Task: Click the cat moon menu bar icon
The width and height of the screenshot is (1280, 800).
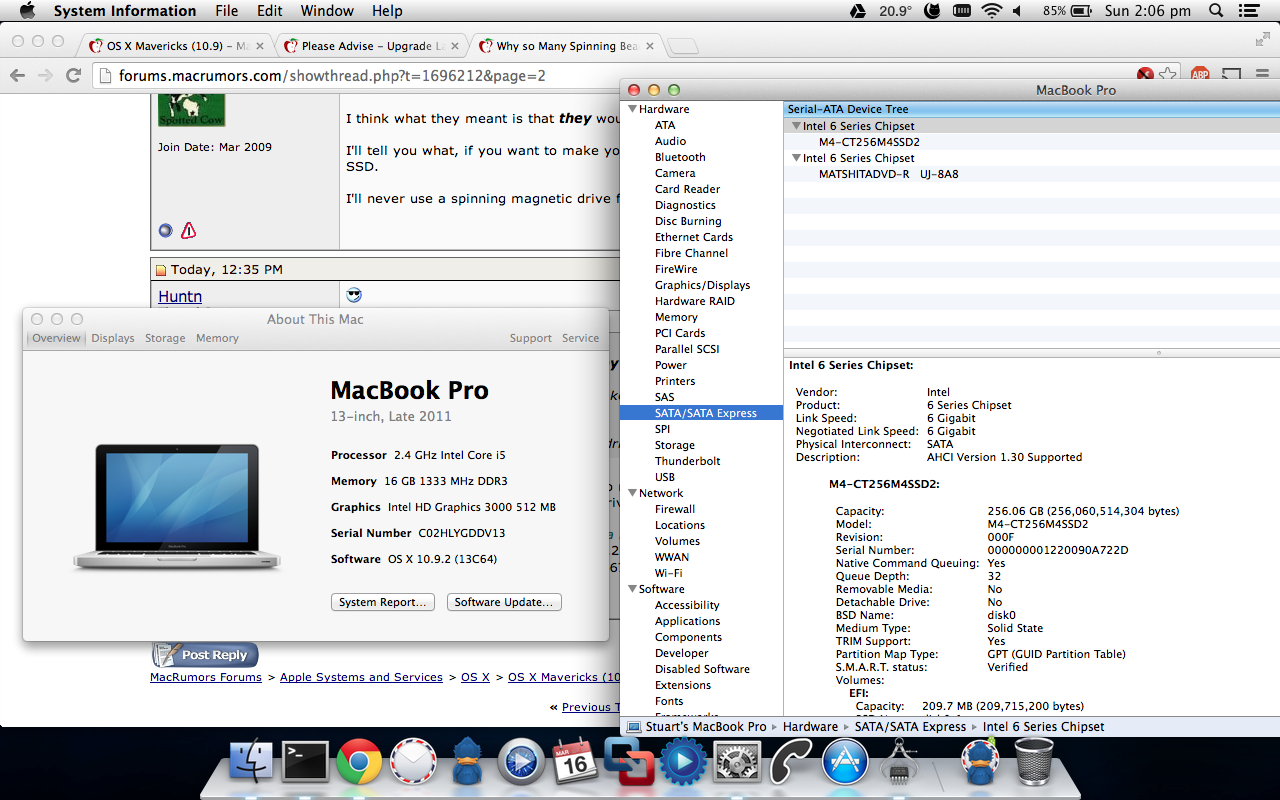Action: [932, 11]
